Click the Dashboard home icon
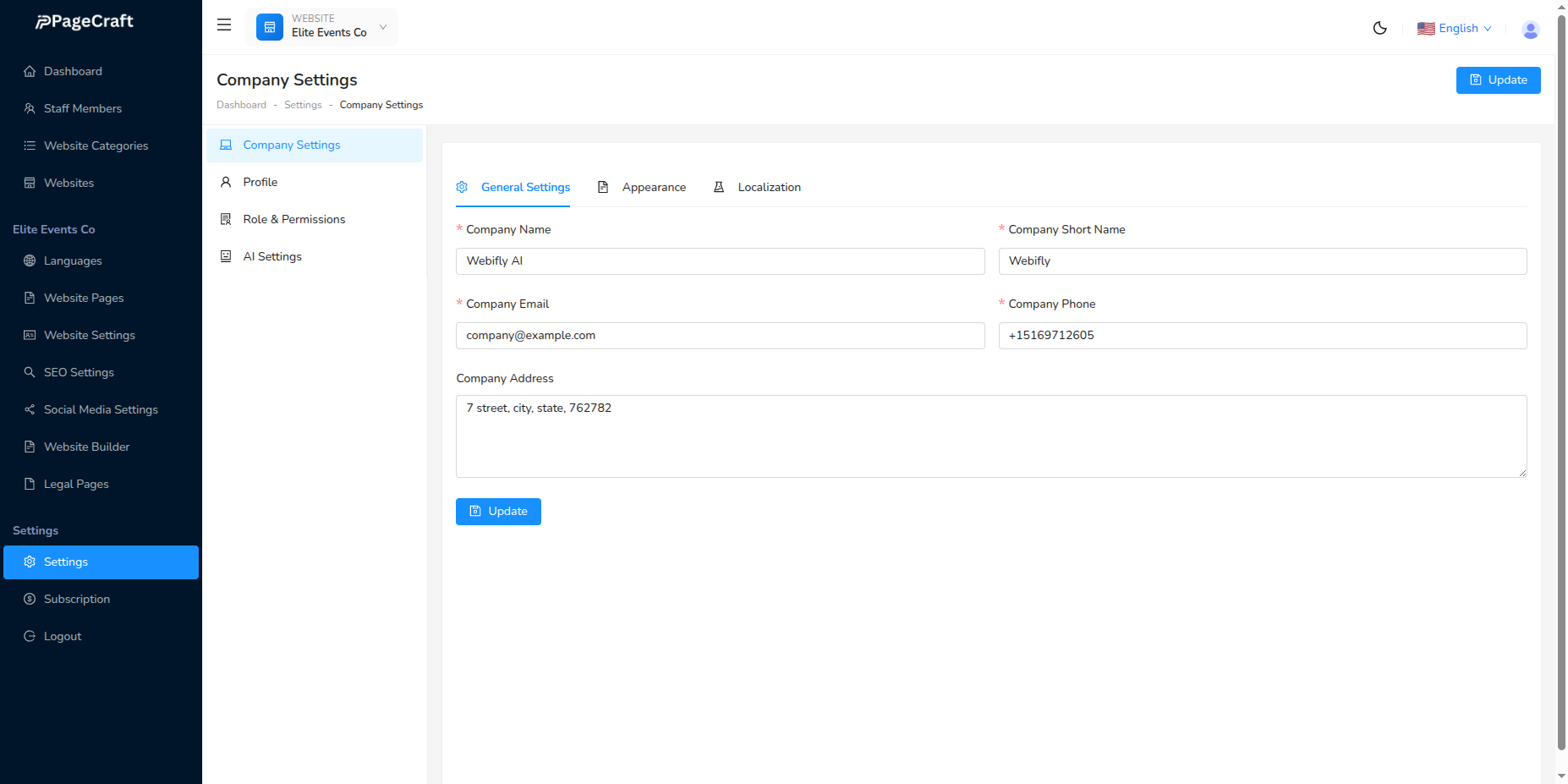 pos(30,72)
